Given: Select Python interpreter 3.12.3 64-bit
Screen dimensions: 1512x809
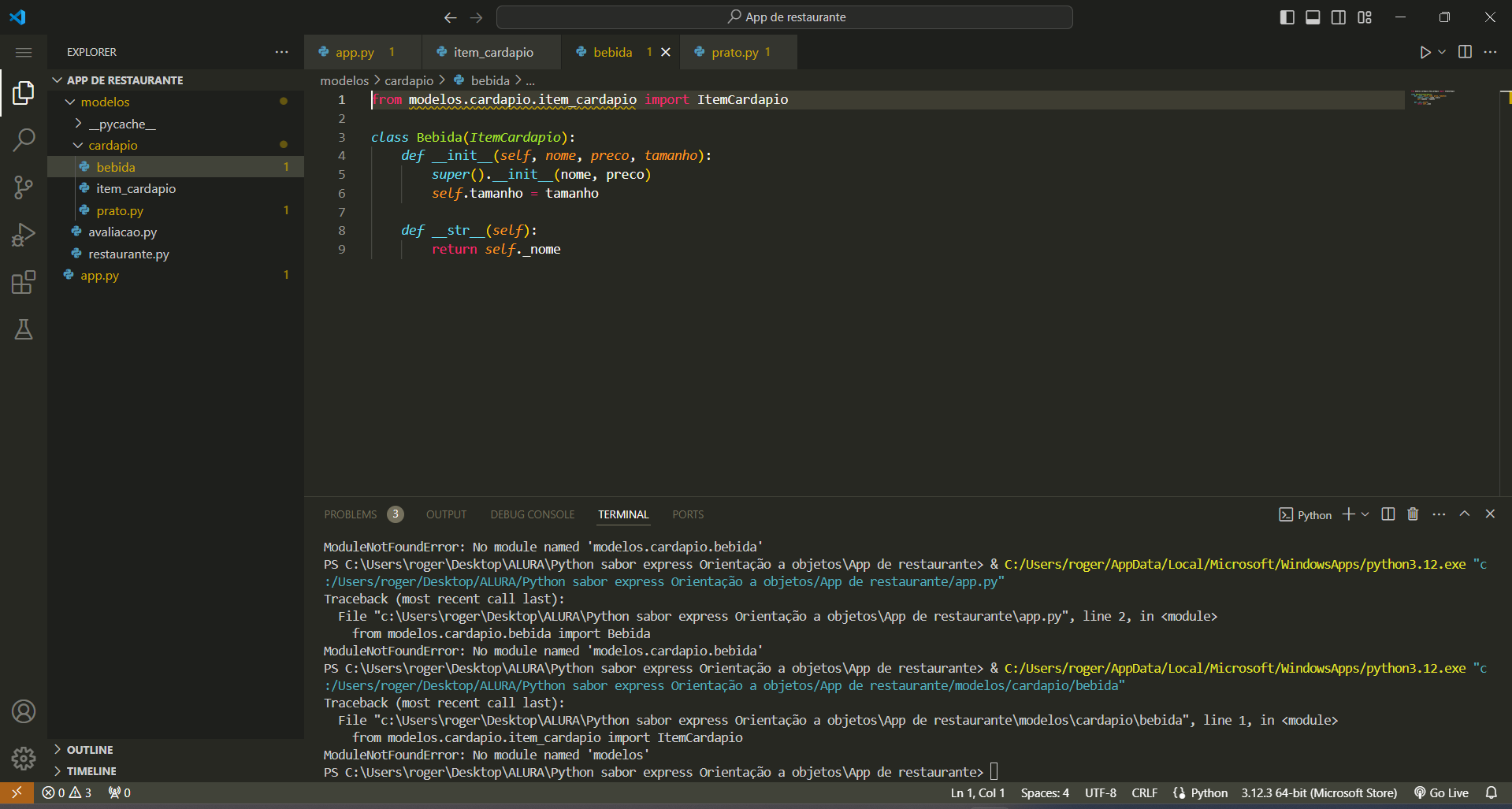Looking at the screenshot, I should 1319,792.
